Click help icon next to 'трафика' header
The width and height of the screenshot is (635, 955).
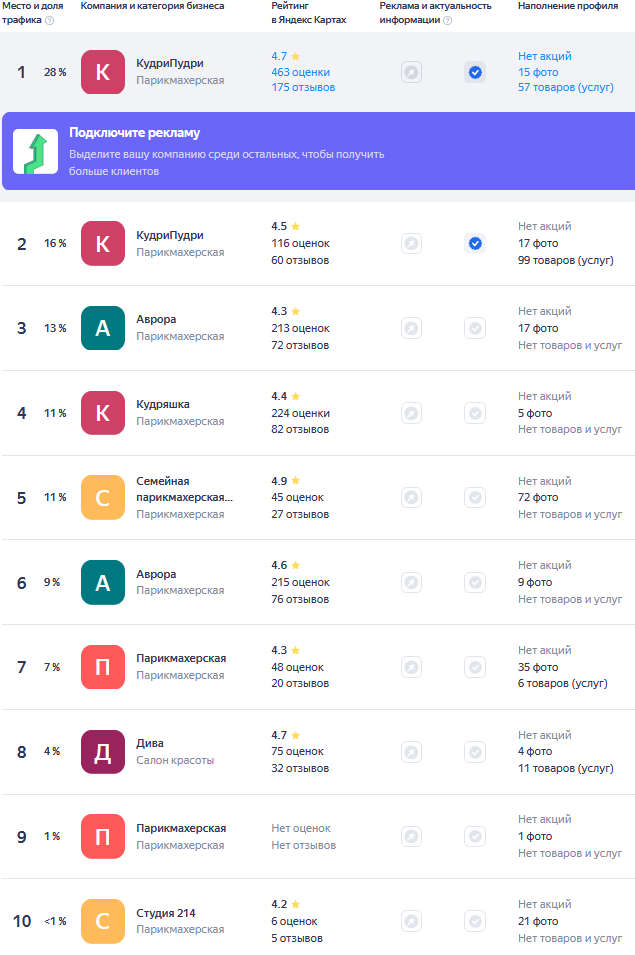click(50, 20)
